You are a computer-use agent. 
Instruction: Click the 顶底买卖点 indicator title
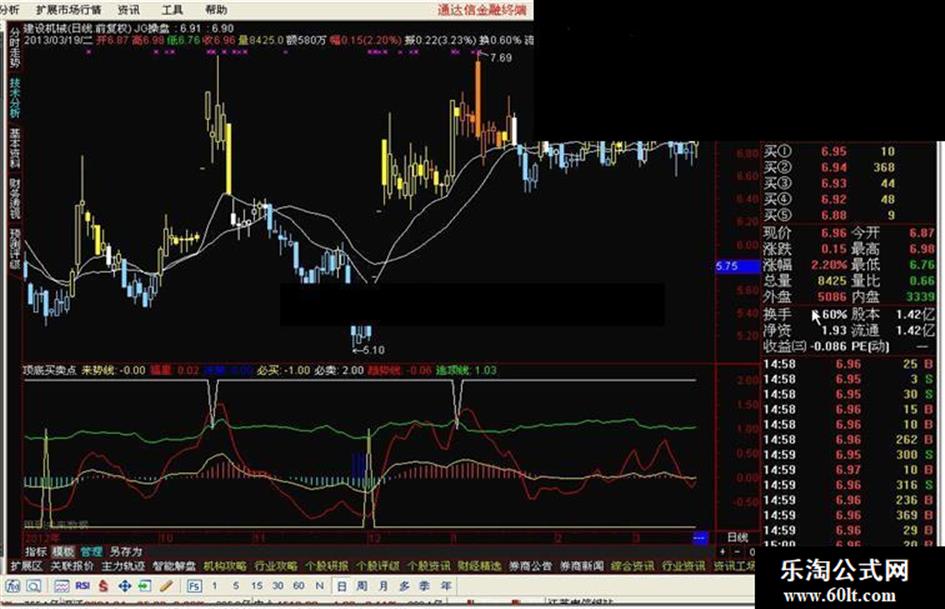click(50, 370)
